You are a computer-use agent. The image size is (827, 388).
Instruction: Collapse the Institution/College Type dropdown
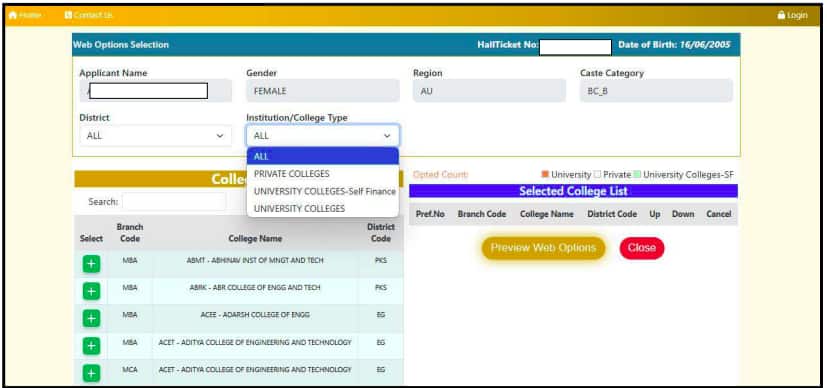click(x=323, y=135)
